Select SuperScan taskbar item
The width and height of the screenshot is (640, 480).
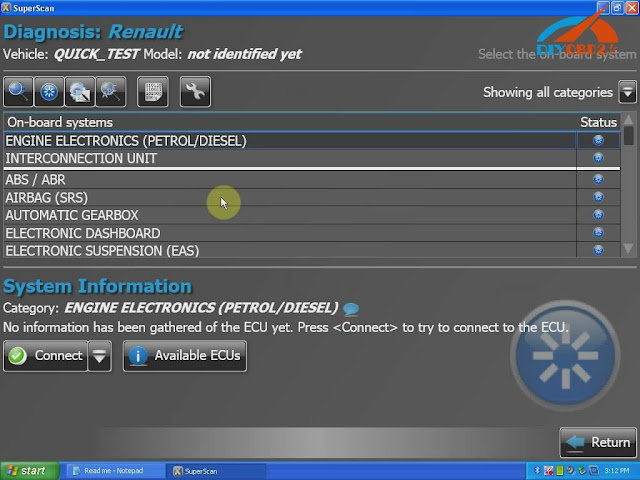(x=216, y=471)
